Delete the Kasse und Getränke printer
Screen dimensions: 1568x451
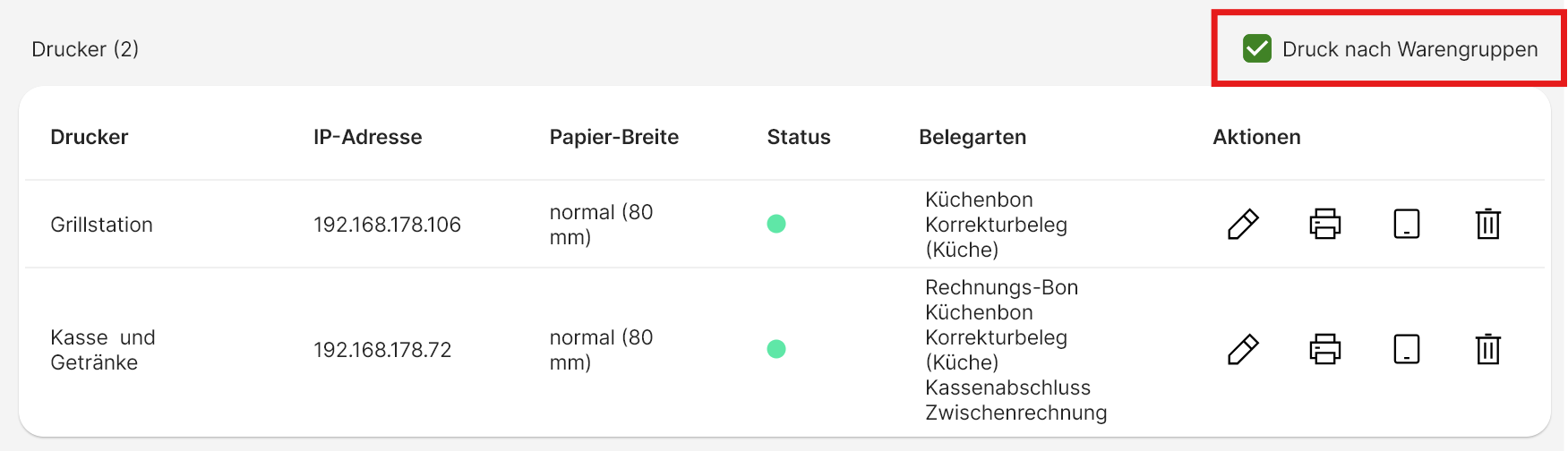(1488, 349)
